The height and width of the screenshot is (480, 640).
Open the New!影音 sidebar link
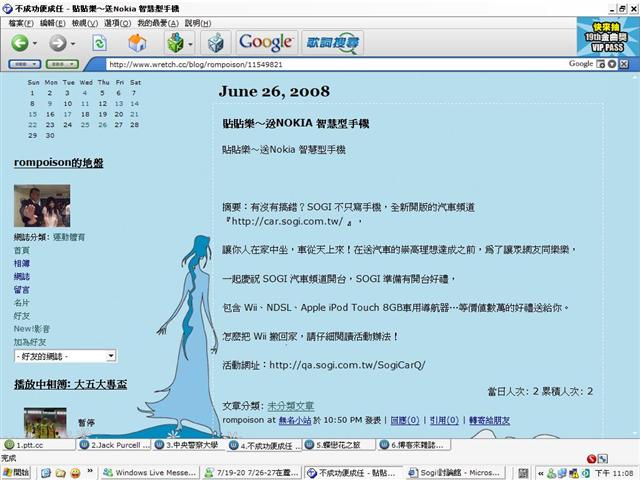pos(32,329)
